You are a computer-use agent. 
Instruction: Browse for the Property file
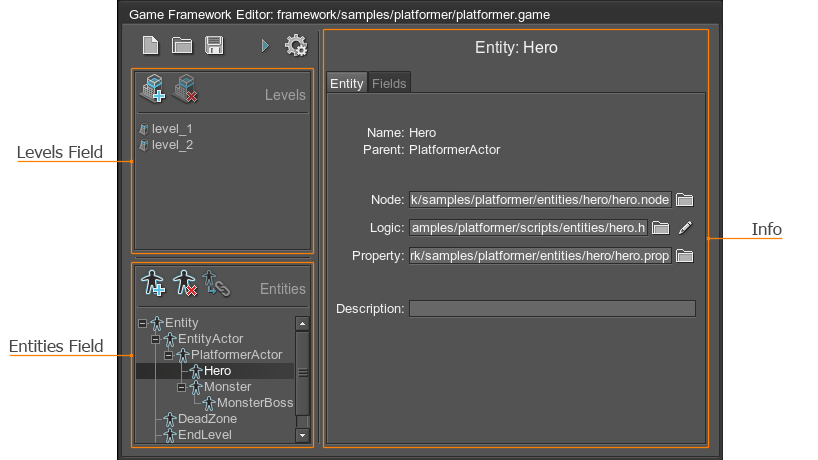pos(684,256)
